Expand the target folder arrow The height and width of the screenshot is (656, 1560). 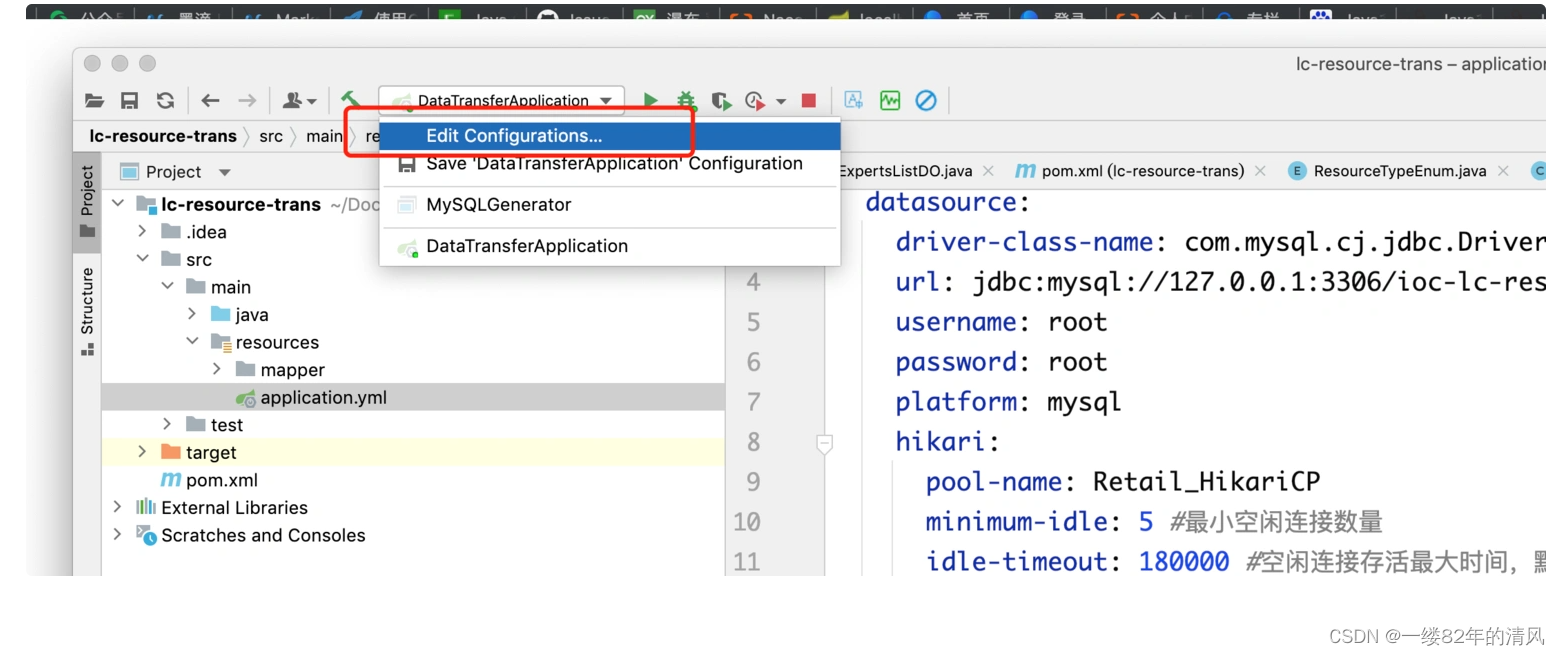point(143,452)
